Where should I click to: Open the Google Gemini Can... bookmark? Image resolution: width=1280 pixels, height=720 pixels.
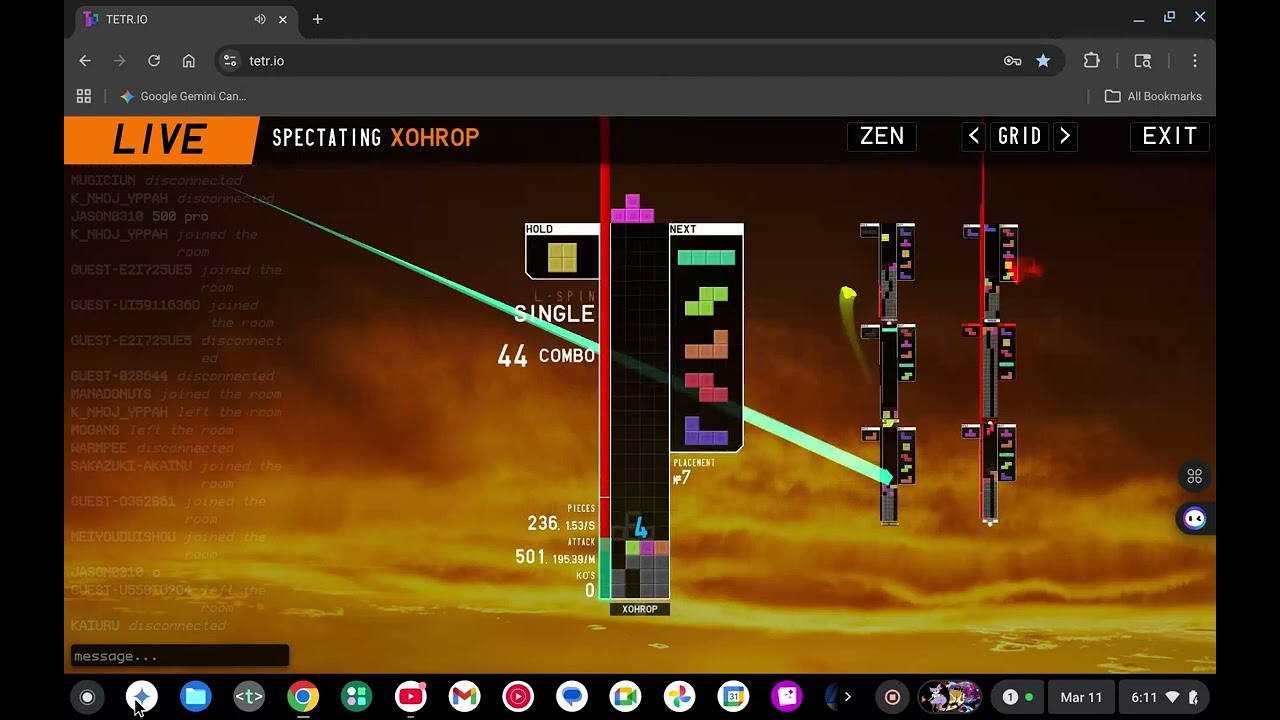click(x=183, y=96)
